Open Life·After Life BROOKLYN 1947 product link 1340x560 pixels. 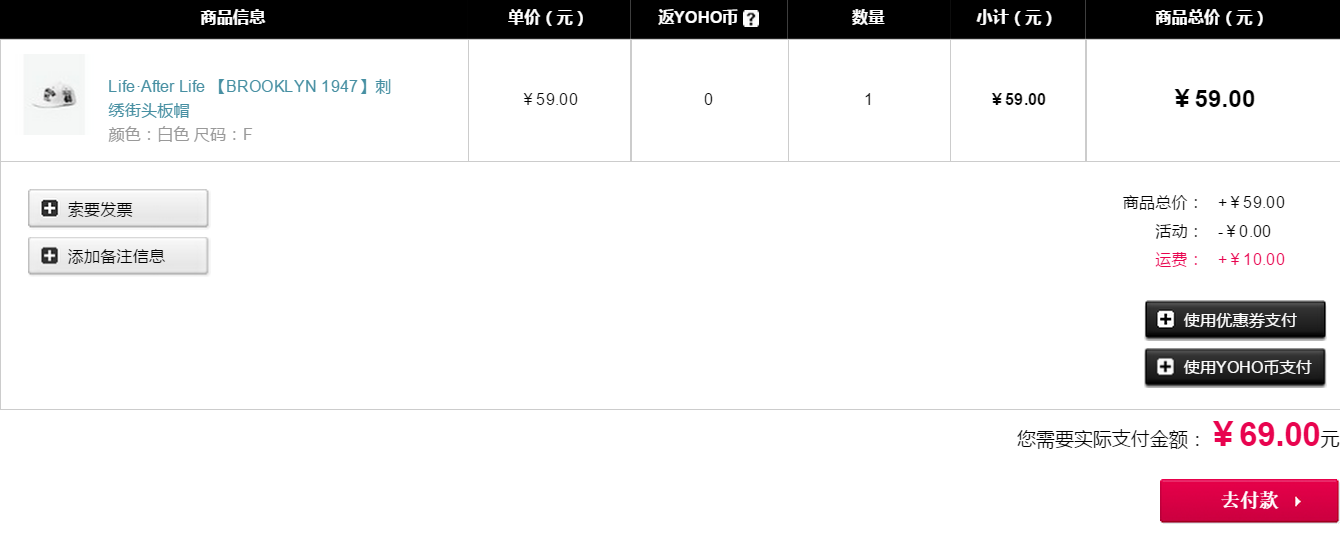pyautogui.click(x=250, y=98)
